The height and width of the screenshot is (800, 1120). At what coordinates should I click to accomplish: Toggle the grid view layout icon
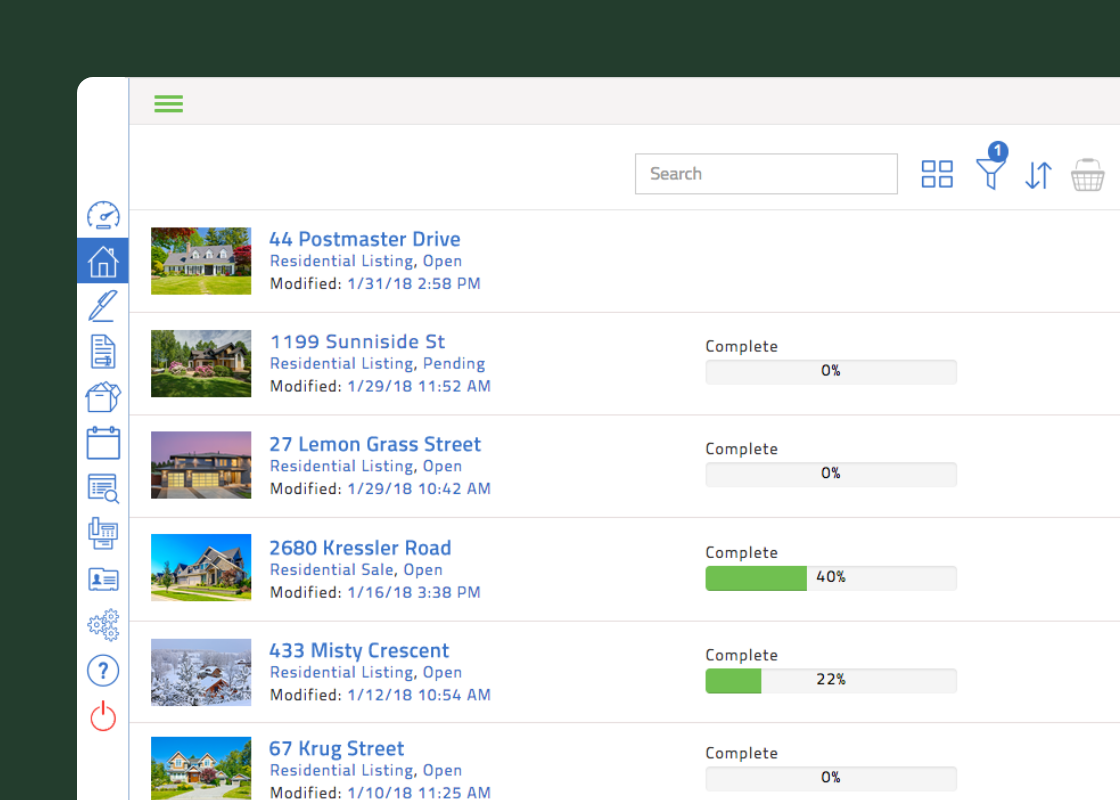pos(937,174)
